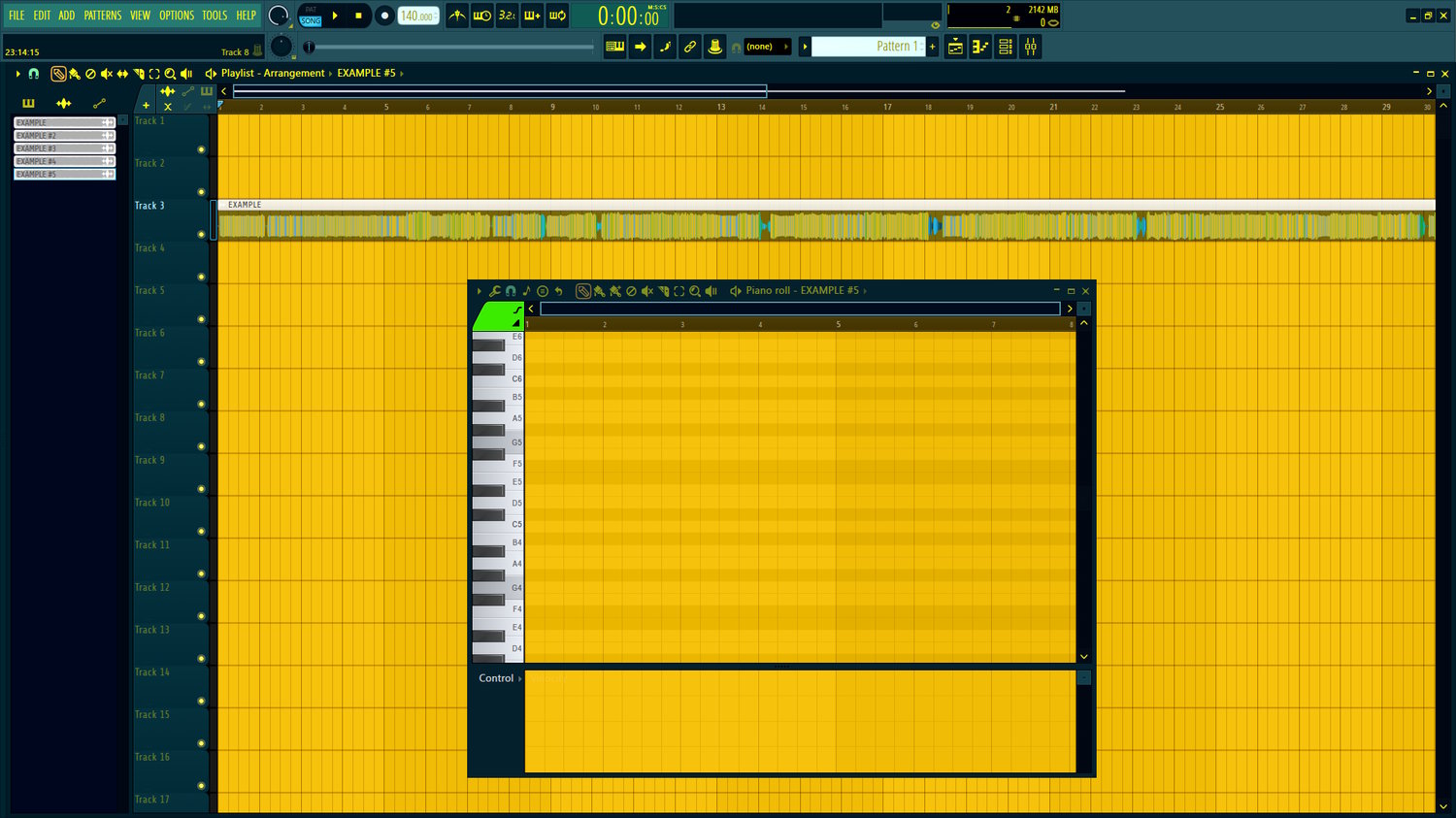The image size is (1456, 818).
Task: Open Piano roll tools wrench menu
Action: point(495,291)
